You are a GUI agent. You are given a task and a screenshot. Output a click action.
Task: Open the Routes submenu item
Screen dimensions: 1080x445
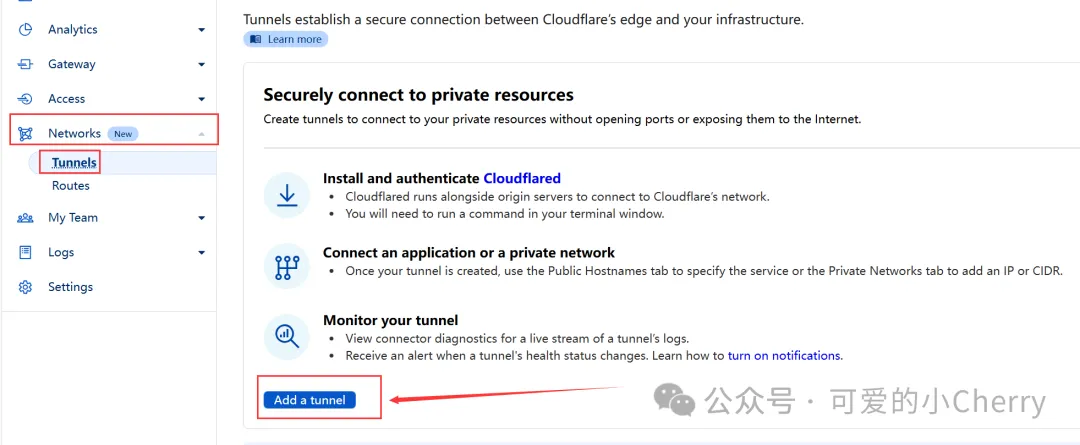coord(71,186)
